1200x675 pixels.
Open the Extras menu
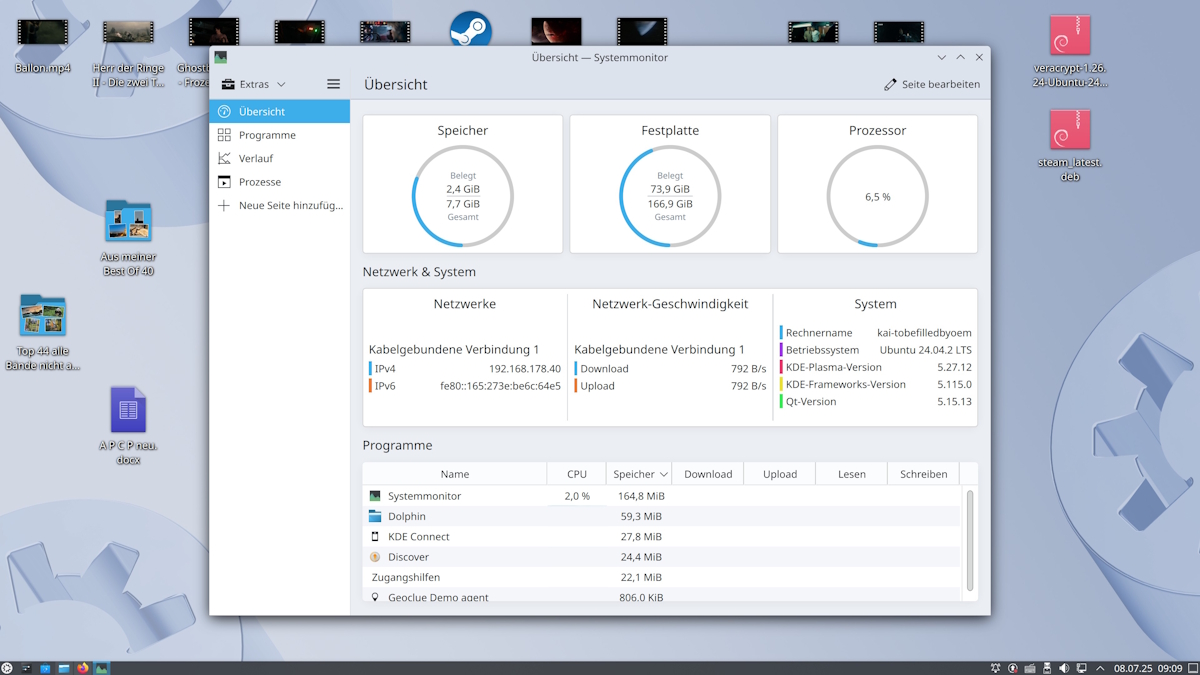pos(251,84)
